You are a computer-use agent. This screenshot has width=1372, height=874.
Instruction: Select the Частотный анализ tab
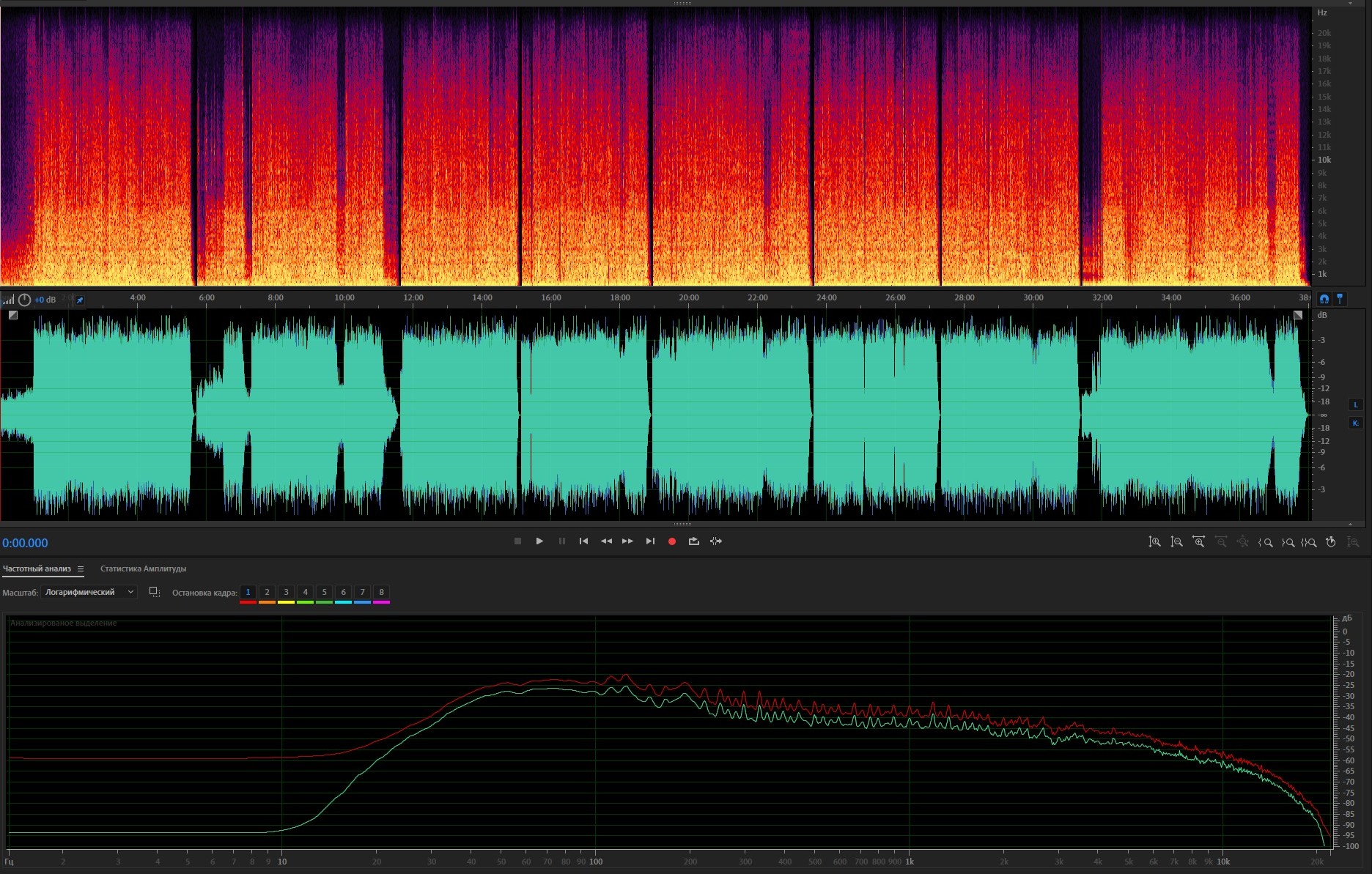point(37,569)
